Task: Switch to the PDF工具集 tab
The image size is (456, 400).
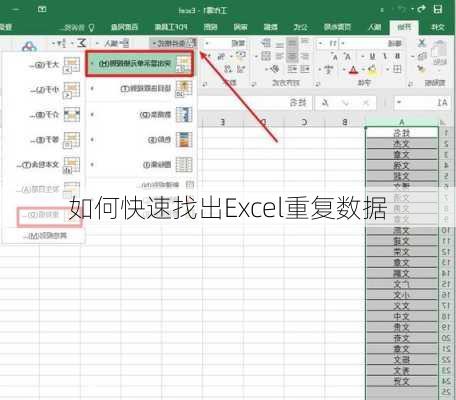Action: pyautogui.click(x=171, y=27)
